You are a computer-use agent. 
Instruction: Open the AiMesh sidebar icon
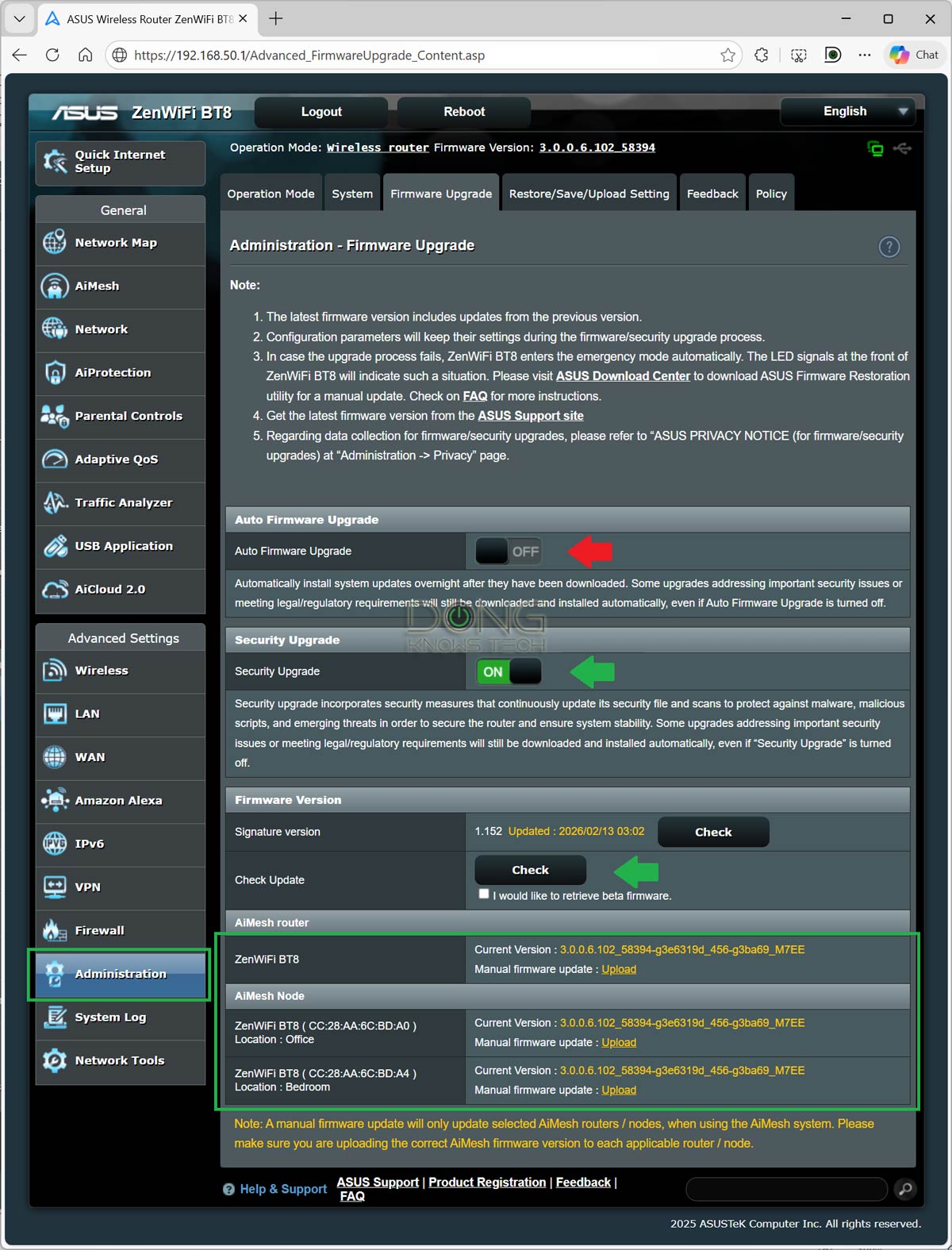pyautogui.click(x=55, y=286)
